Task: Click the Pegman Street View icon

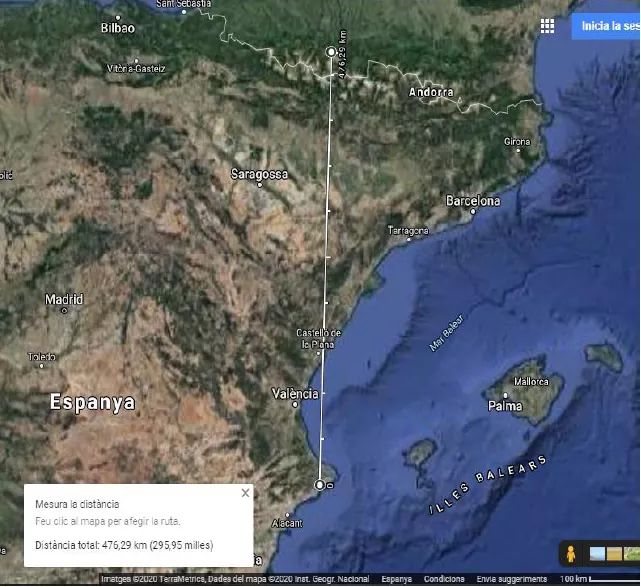Action: tap(570, 553)
